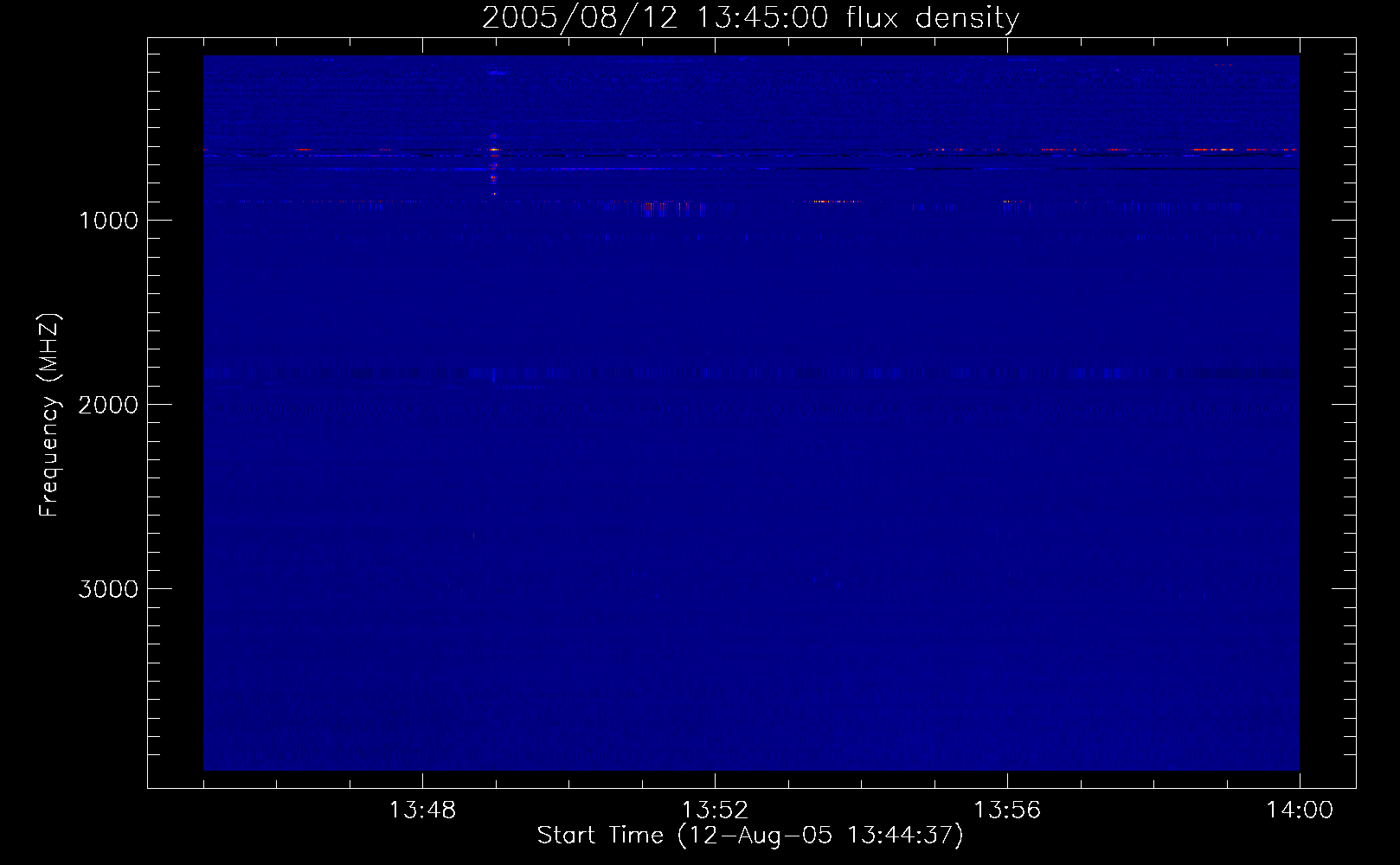Select the "Start Time (12-Aug-05 13:44:37)" label
This screenshot has width=1400, height=865.
(750, 836)
